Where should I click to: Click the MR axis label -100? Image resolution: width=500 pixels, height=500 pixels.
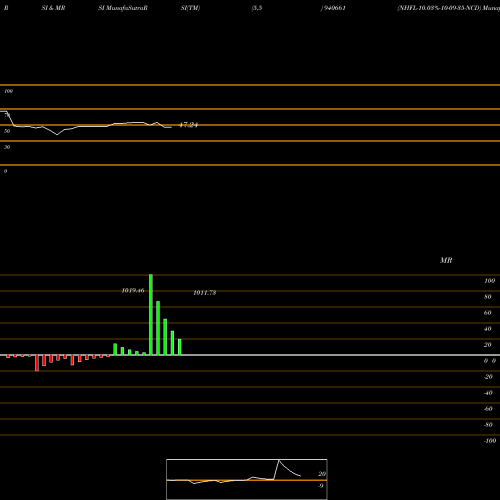[x=490, y=441]
